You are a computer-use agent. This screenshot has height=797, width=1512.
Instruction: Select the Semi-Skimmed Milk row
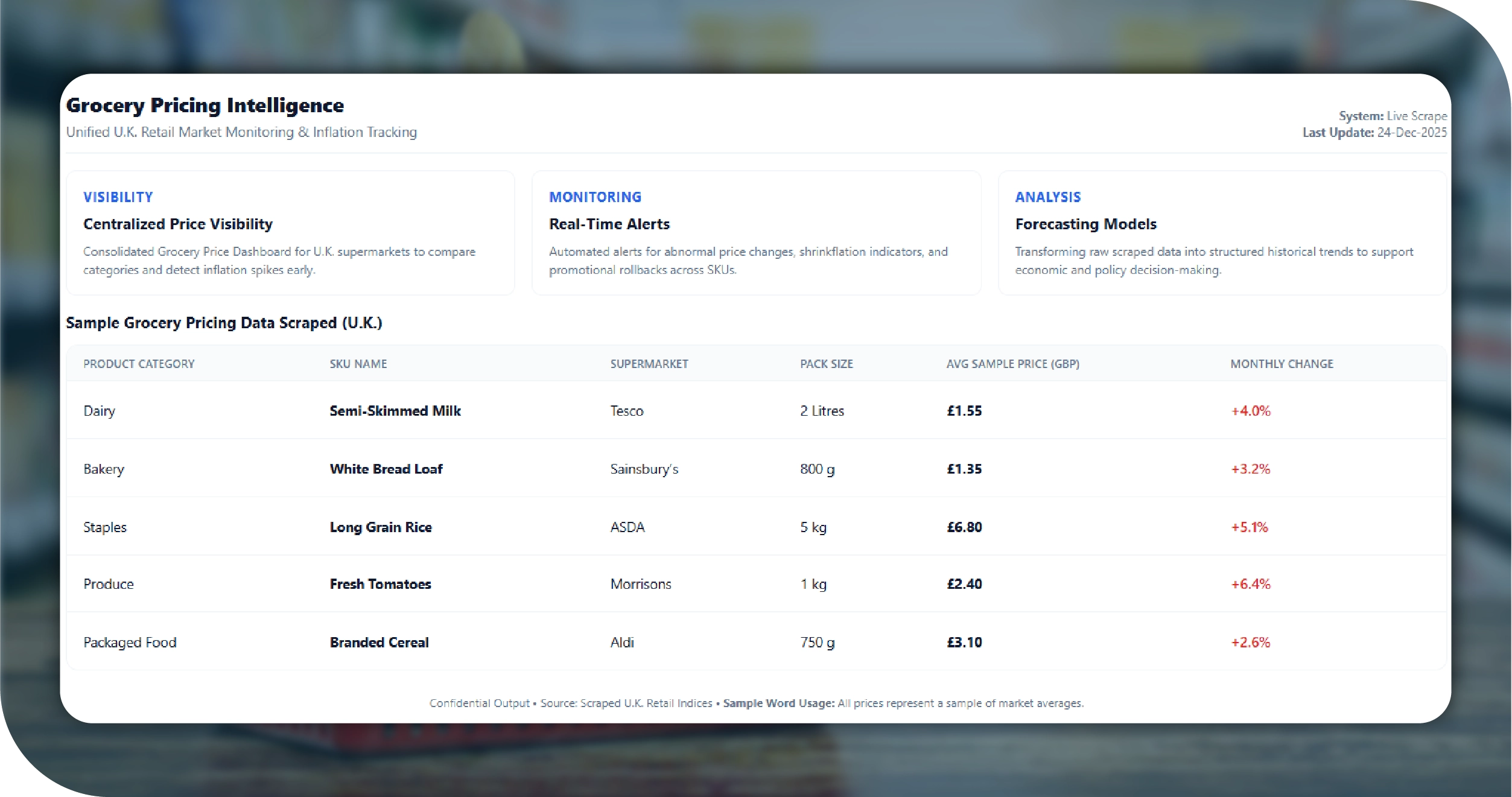click(395, 411)
